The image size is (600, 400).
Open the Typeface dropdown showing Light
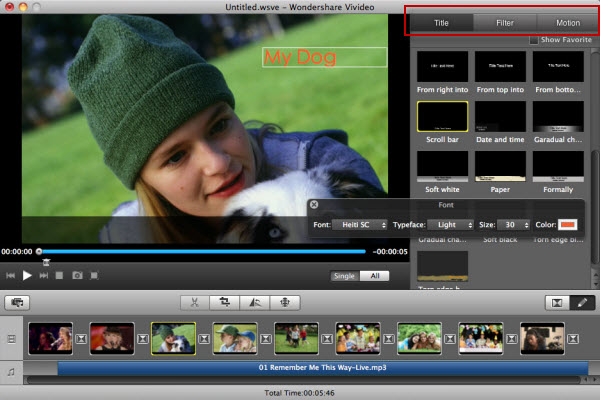point(450,225)
